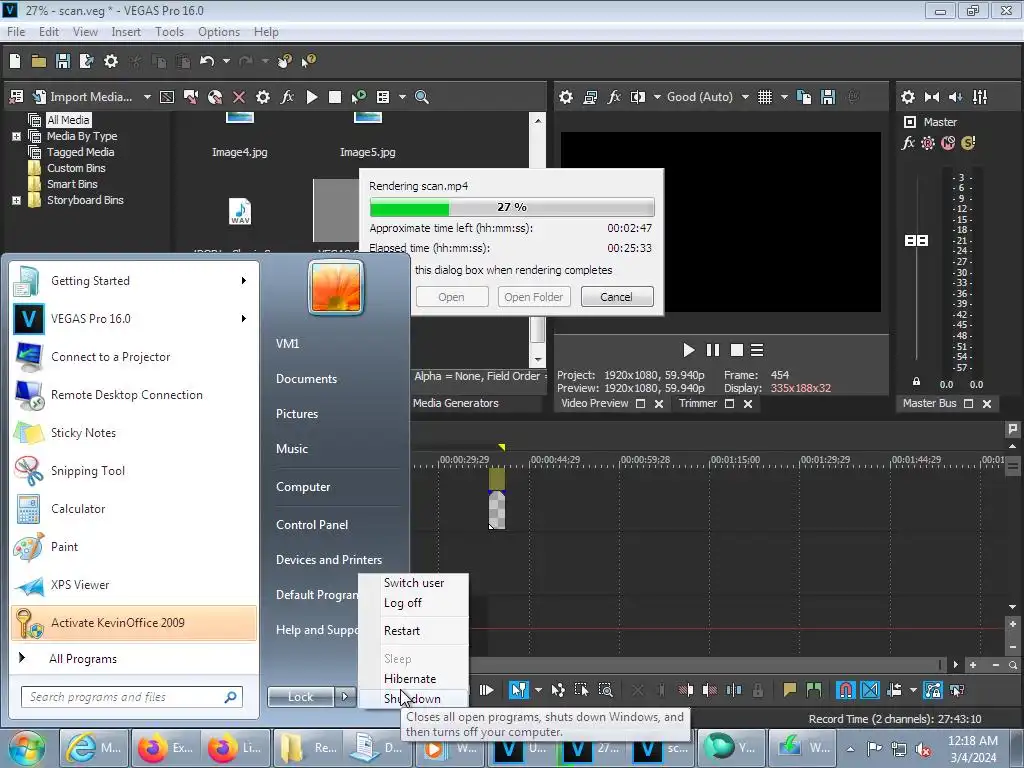Viewport: 1024px width, 768px height.
Task: Open Control Panel from Start menu
Action: [312, 525]
